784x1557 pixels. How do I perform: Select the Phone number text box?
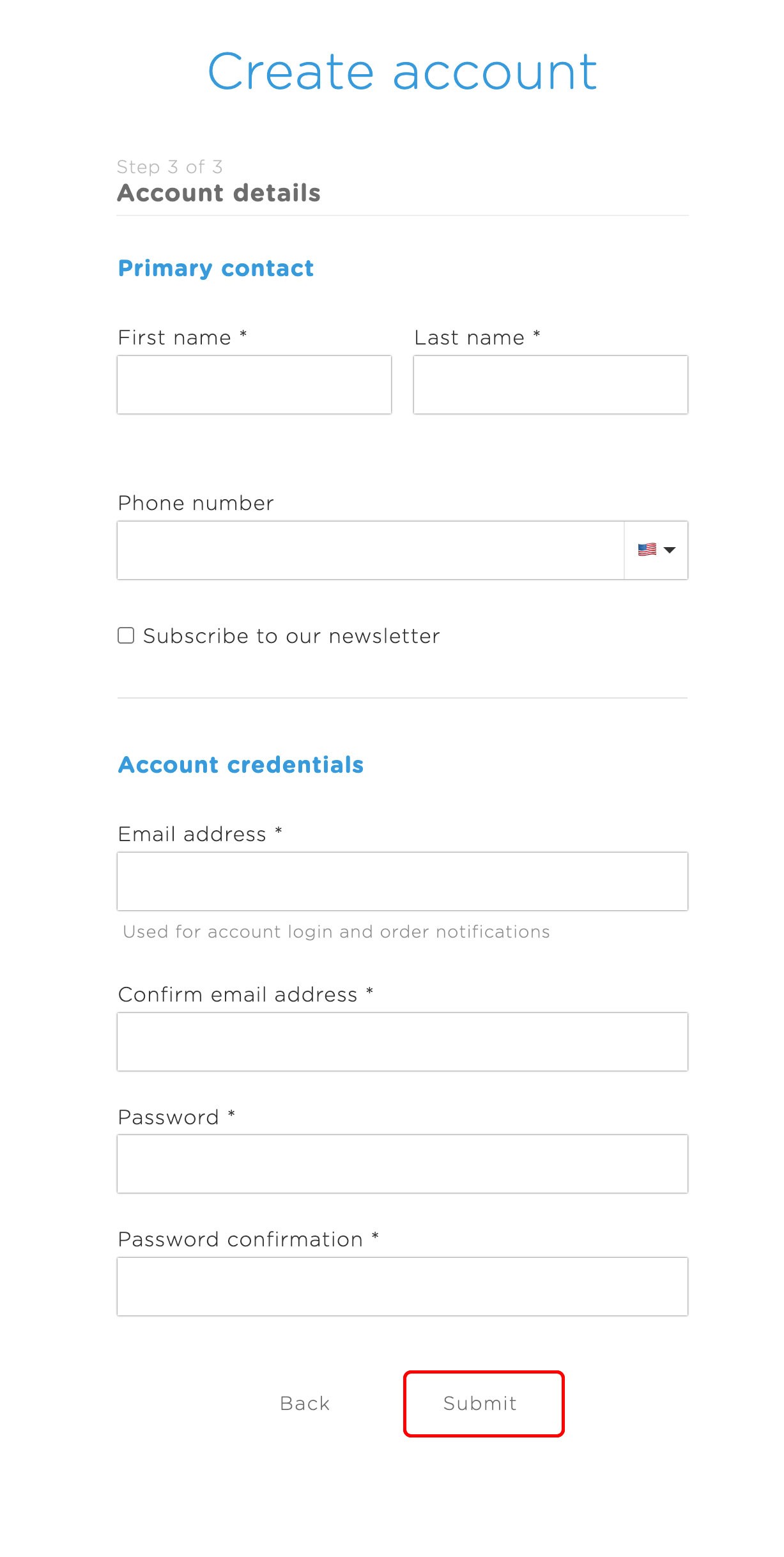370,550
